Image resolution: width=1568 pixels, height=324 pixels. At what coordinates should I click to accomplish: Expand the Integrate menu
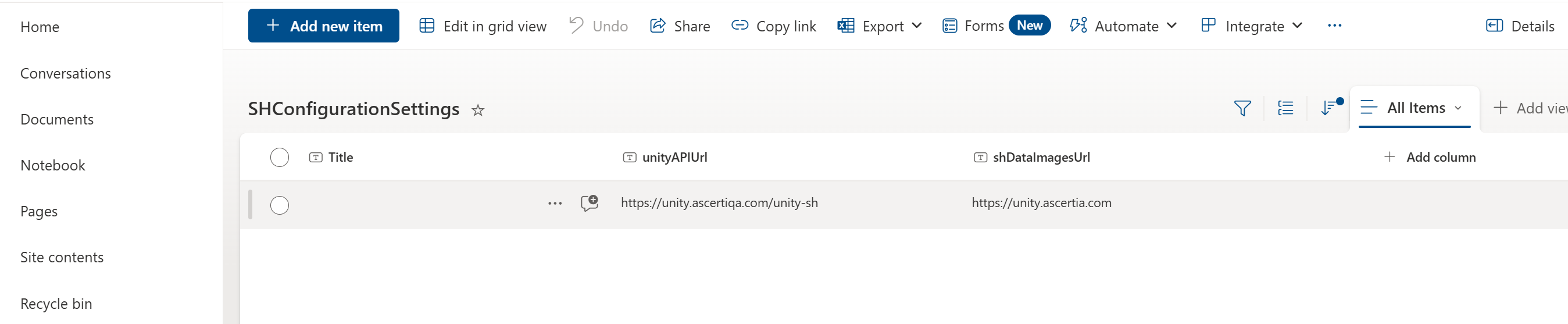pos(1252,26)
